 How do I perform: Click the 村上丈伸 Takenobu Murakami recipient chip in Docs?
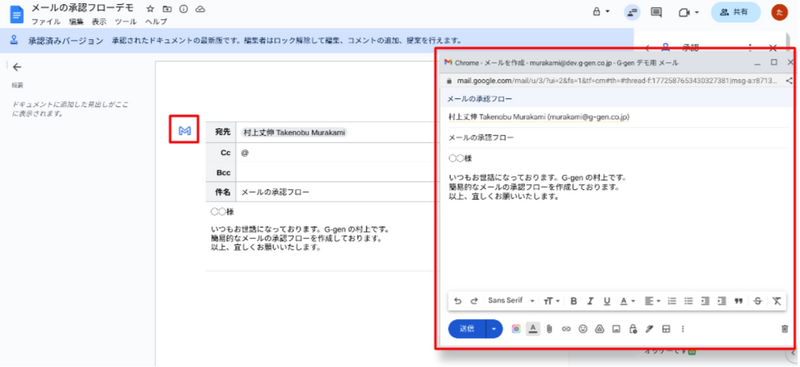[x=293, y=132]
